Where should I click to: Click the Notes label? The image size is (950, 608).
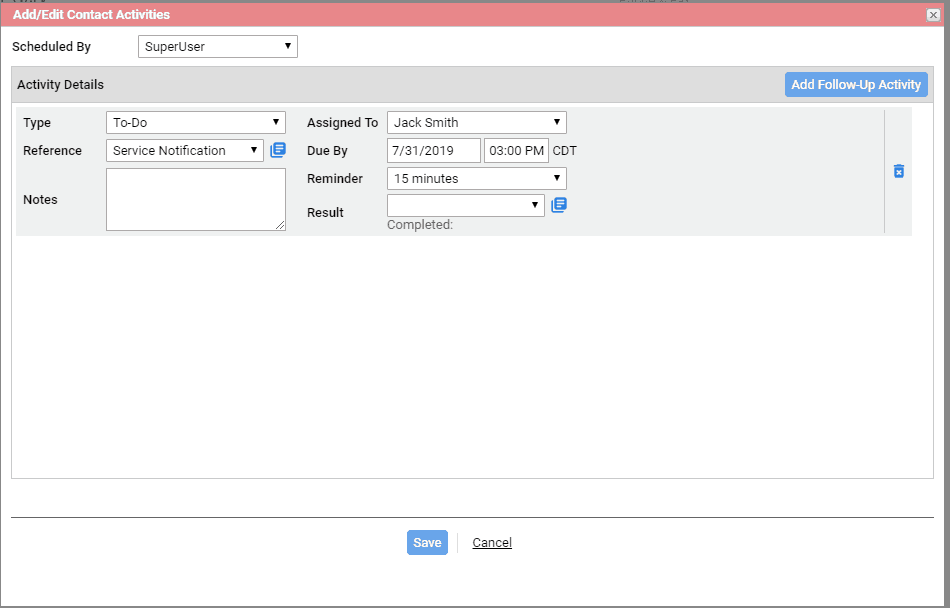pyautogui.click(x=40, y=199)
